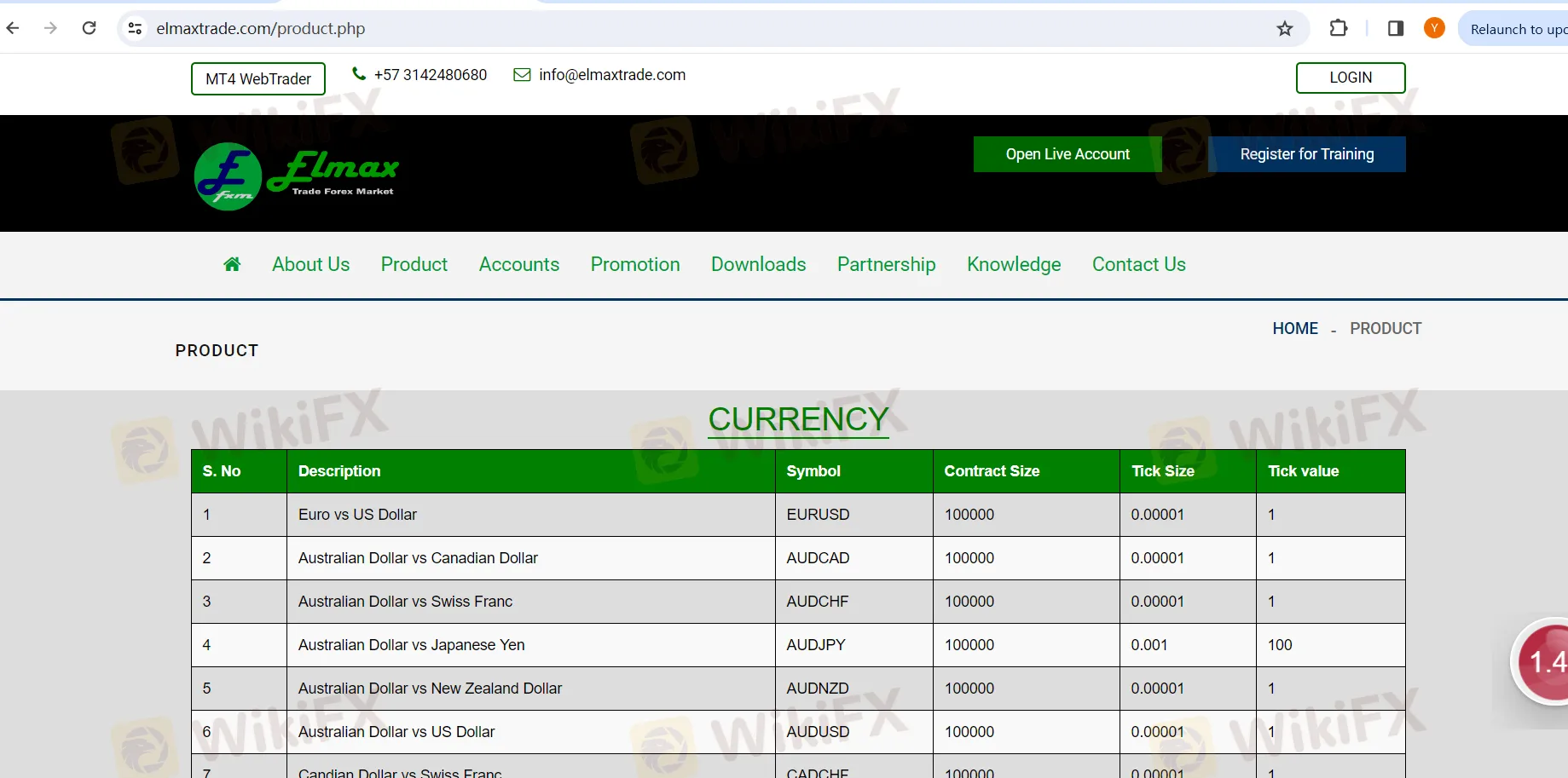The width and height of the screenshot is (1568, 778).
Task: Click Register for Training button
Action: coord(1306,154)
